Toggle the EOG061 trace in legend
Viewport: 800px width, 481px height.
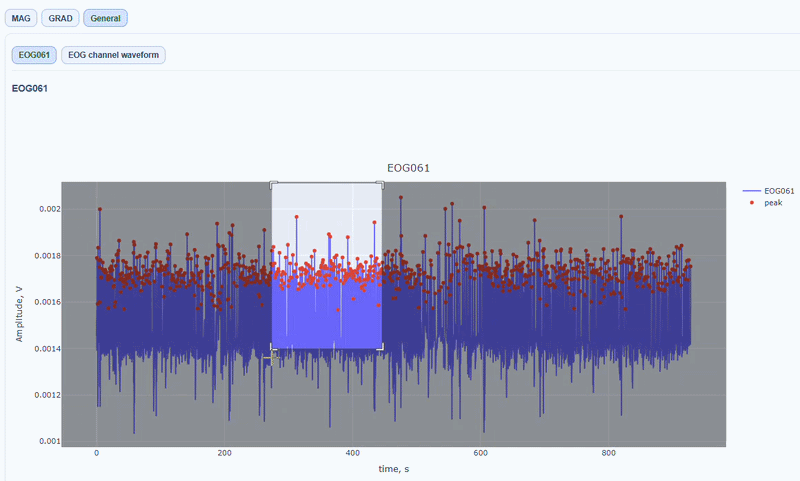pyautogui.click(x=778, y=190)
